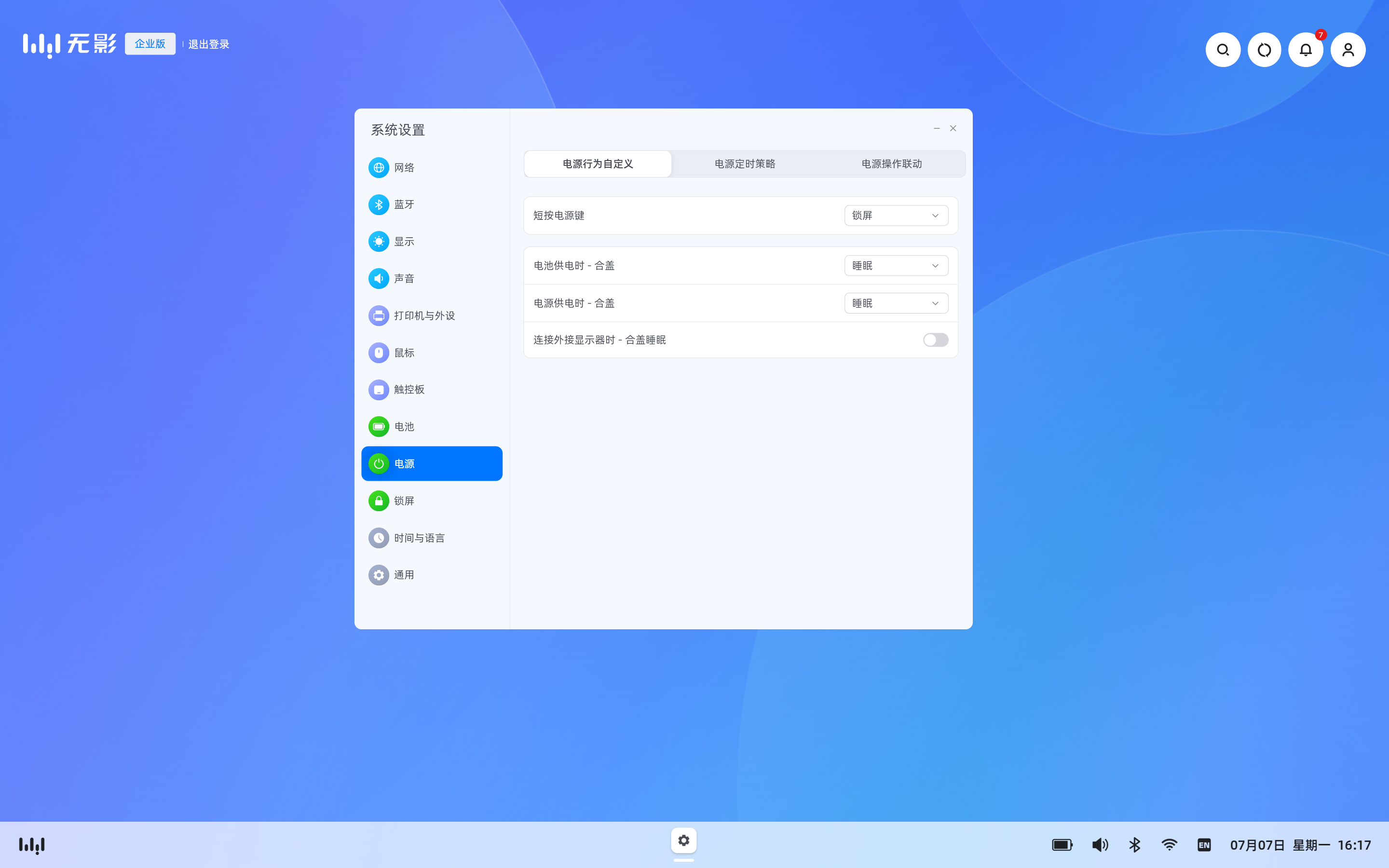
Task: Click the battery icon in system tray
Action: click(x=1062, y=845)
